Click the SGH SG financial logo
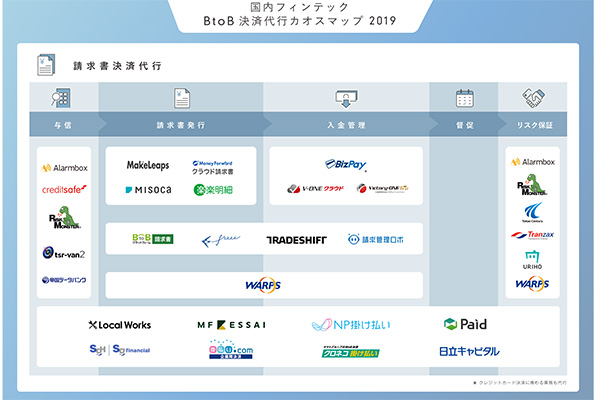The image size is (600, 400). 120,350
